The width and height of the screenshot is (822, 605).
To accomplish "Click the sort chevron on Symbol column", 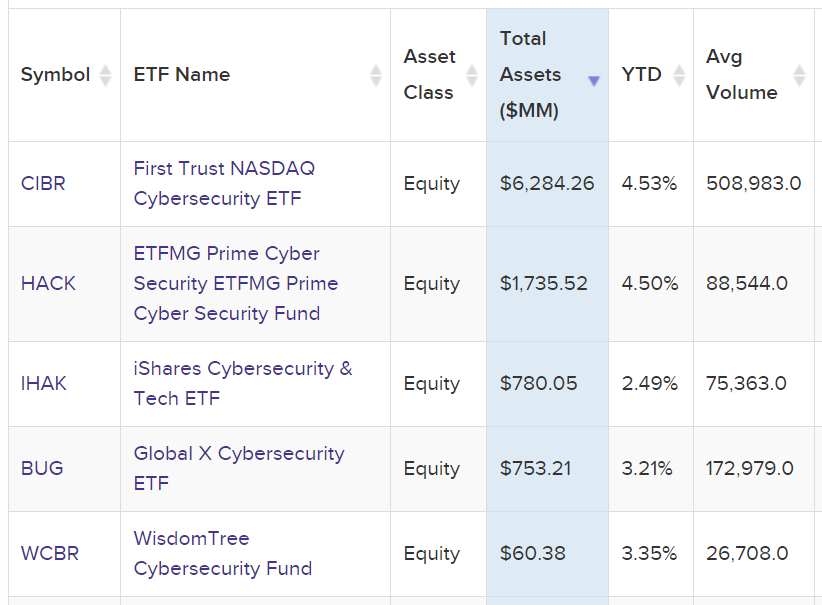I will click(106, 74).
